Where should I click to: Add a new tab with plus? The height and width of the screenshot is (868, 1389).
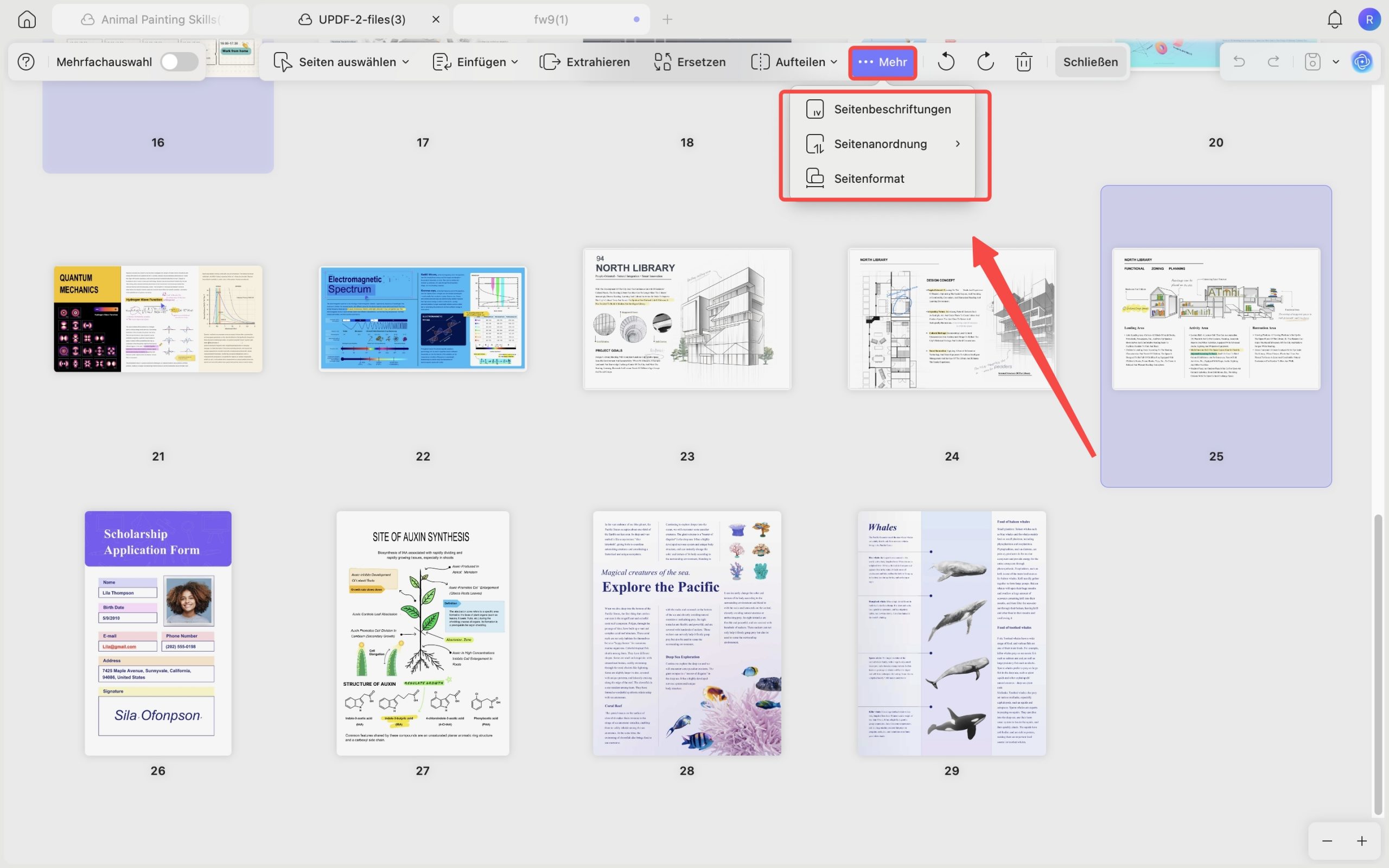click(667, 20)
